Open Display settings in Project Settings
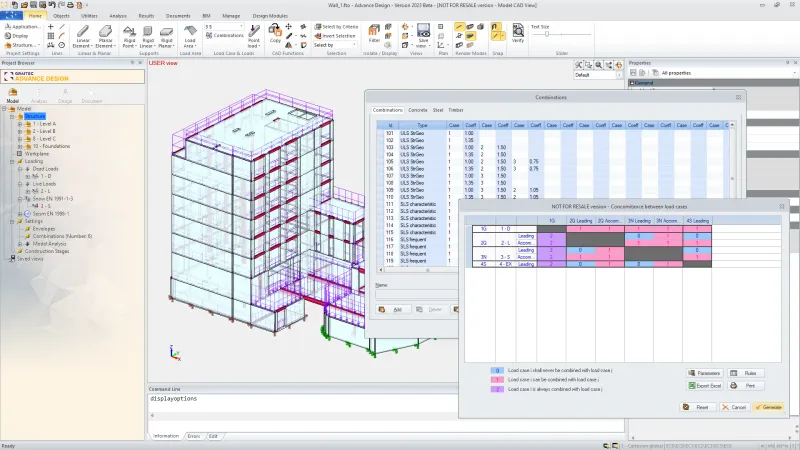Image resolution: width=800 pixels, height=450 pixels. (16, 36)
